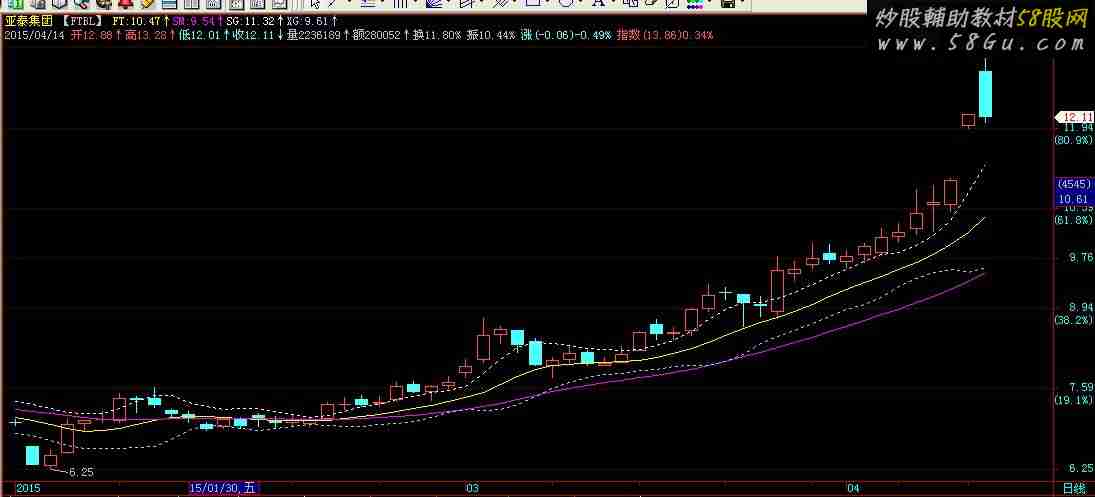Click the date 2015/04/14 in info bar
This screenshot has width=1095, height=497.
(x=33, y=35)
